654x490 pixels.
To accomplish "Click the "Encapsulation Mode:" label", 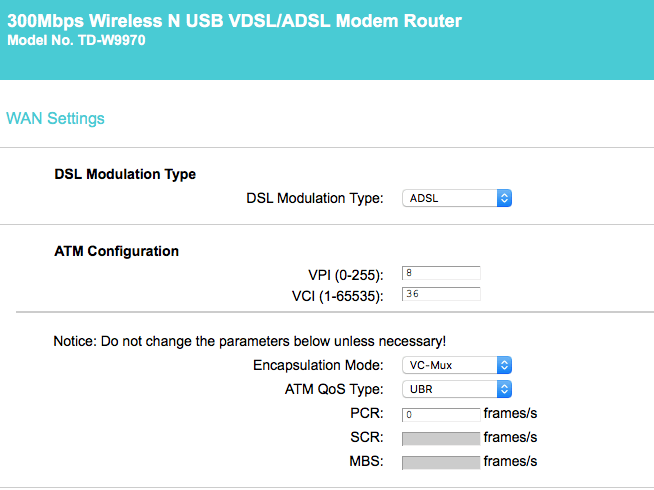I will [x=318, y=365].
